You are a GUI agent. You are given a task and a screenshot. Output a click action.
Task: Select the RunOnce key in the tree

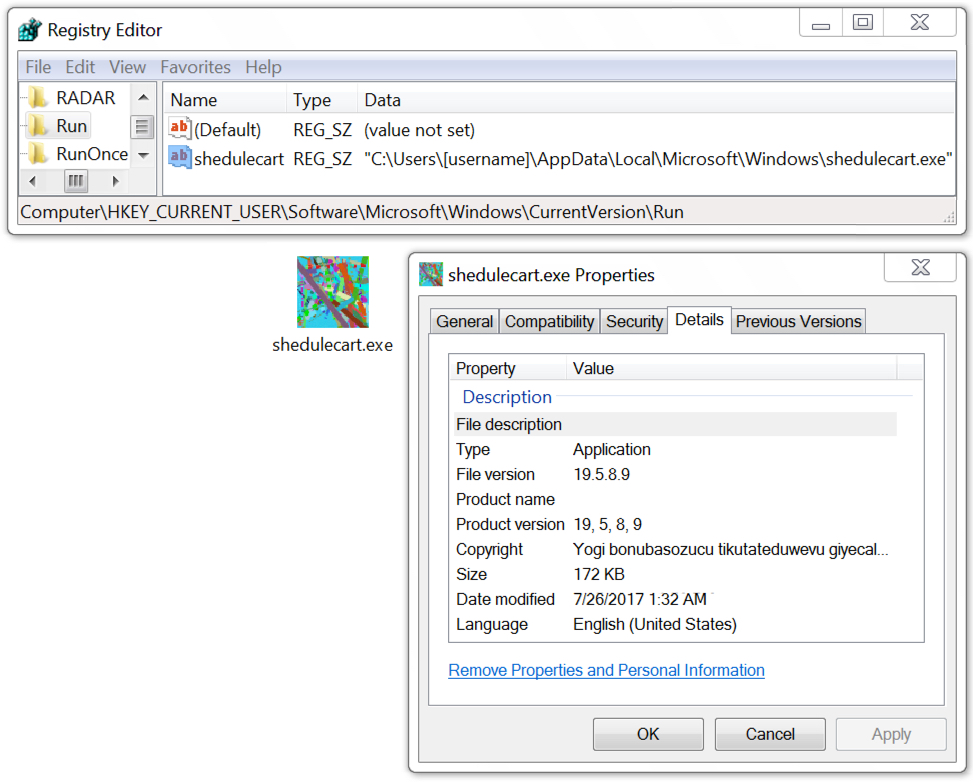pos(92,154)
